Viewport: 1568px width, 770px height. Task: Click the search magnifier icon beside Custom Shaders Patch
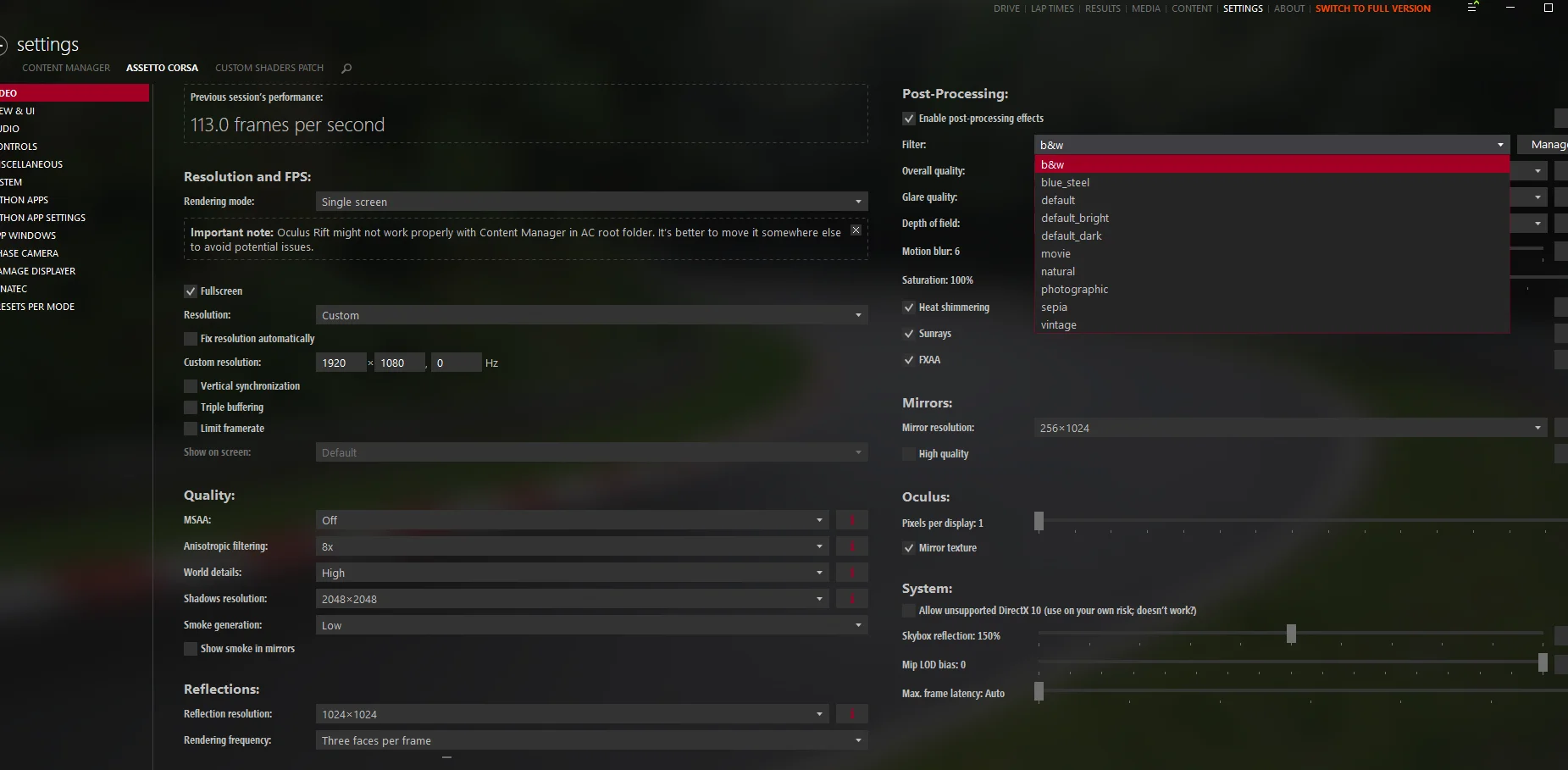point(346,68)
